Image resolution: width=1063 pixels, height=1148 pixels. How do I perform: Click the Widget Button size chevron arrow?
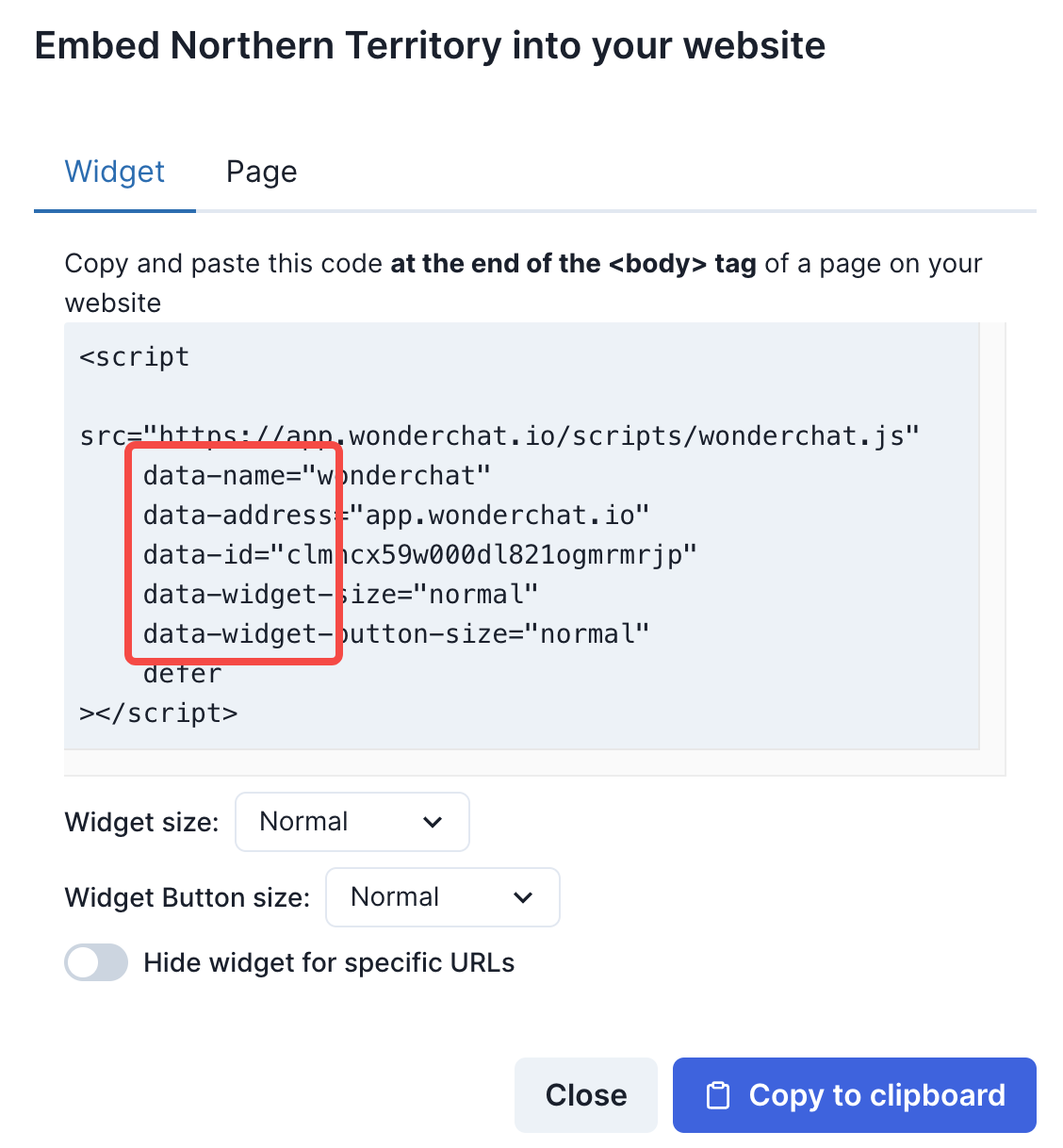[x=523, y=897]
